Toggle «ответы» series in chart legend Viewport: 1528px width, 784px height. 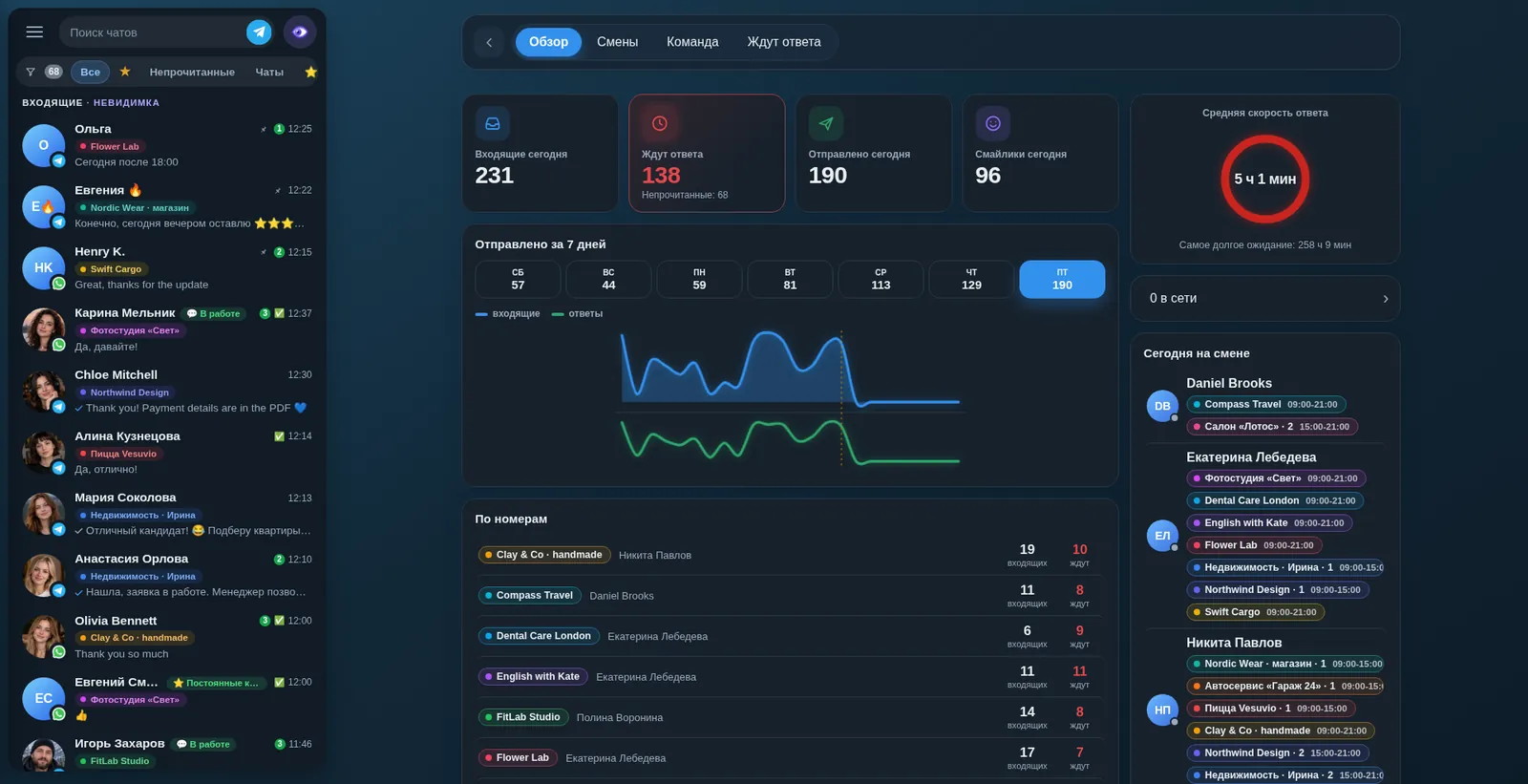coord(577,313)
